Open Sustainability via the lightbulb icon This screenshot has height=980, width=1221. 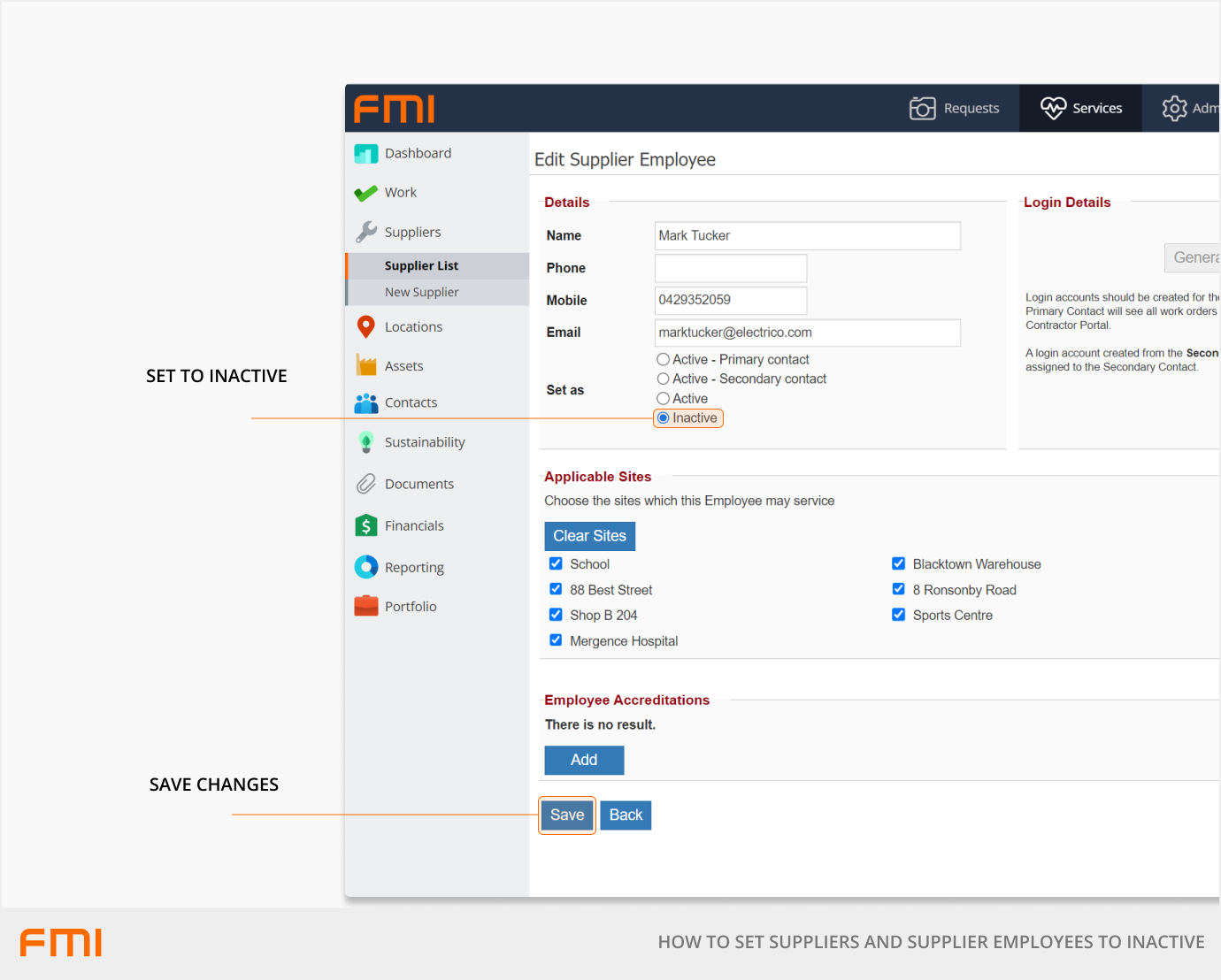[x=365, y=442]
